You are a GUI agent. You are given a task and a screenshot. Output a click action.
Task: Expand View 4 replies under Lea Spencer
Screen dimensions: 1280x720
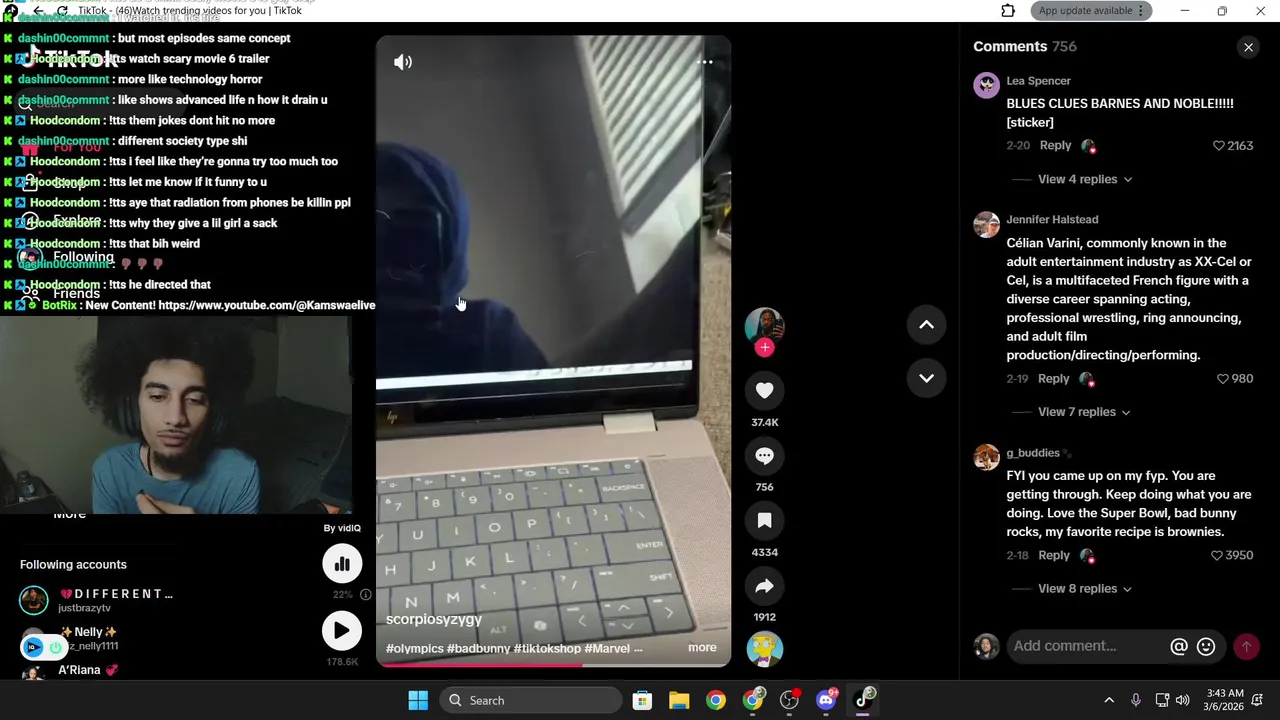(1085, 179)
